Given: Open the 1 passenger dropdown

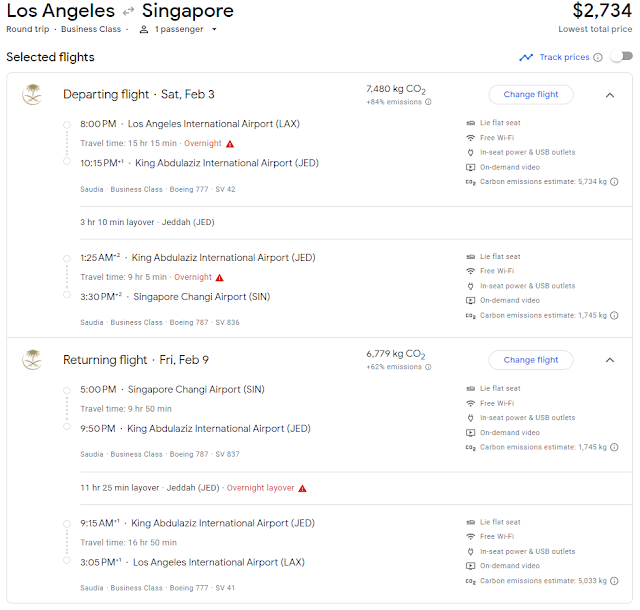Looking at the screenshot, I should [x=178, y=29].
